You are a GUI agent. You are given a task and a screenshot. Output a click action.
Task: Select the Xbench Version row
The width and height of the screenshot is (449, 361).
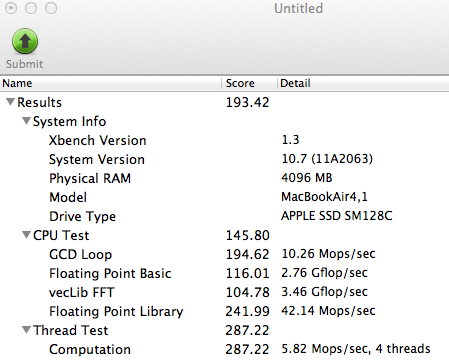click(98, 140)
